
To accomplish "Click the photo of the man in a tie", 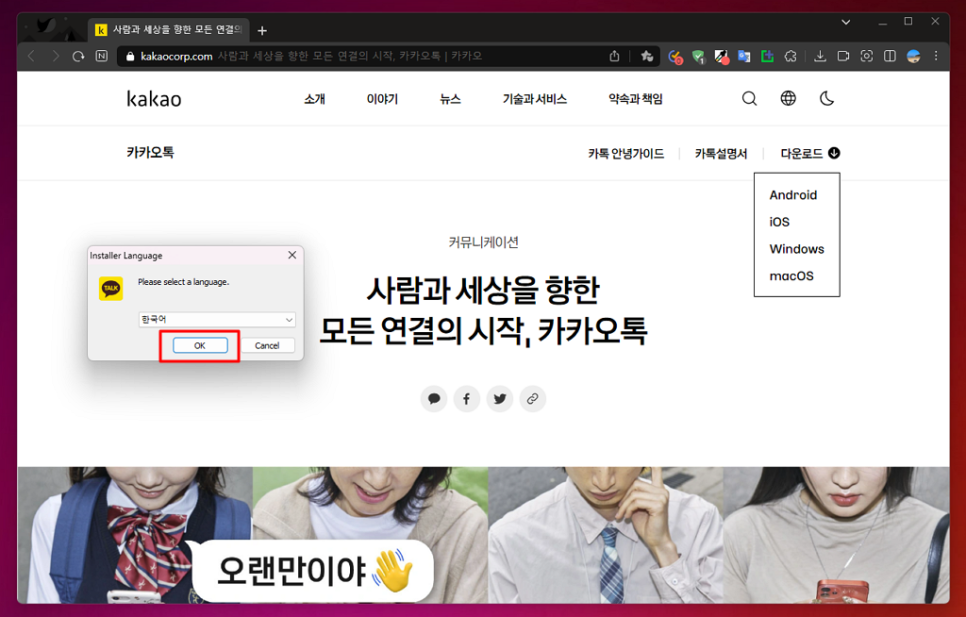I will pyautogui.click(x=606, y=534).
